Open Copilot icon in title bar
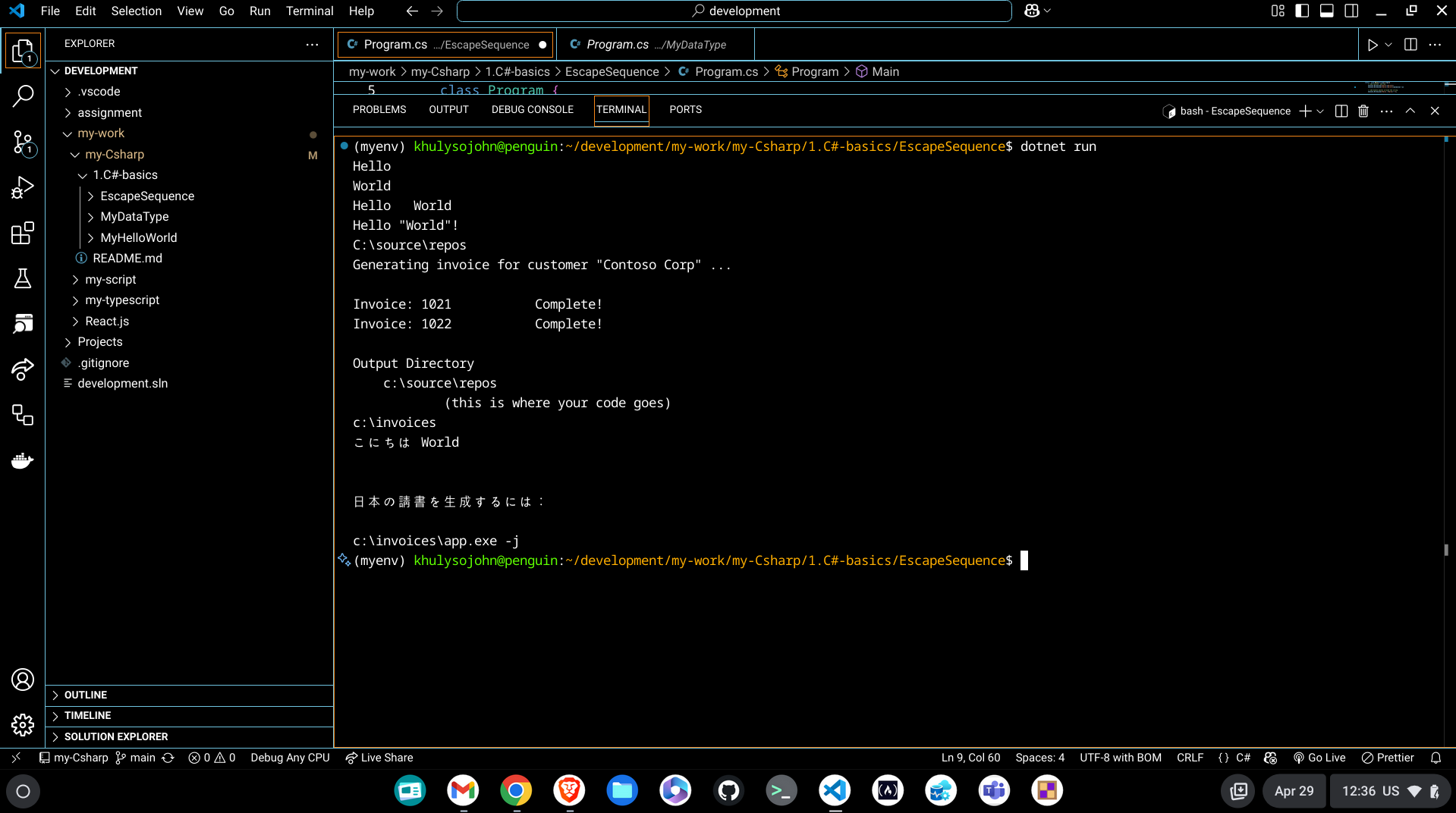1456x813 pixels. click(1032, 11)
